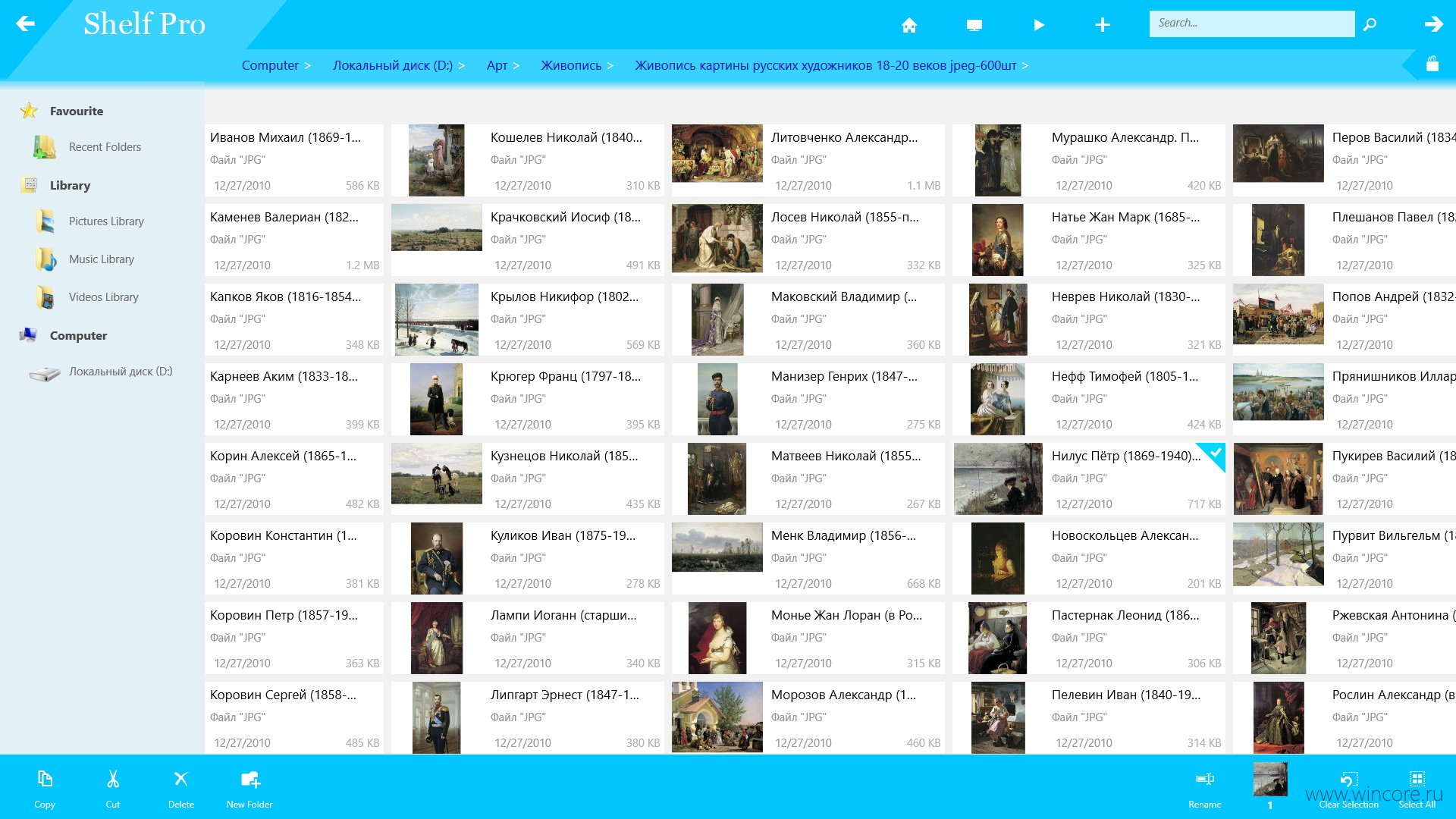Select the Карнеев Аким file tile

(294, 399)
